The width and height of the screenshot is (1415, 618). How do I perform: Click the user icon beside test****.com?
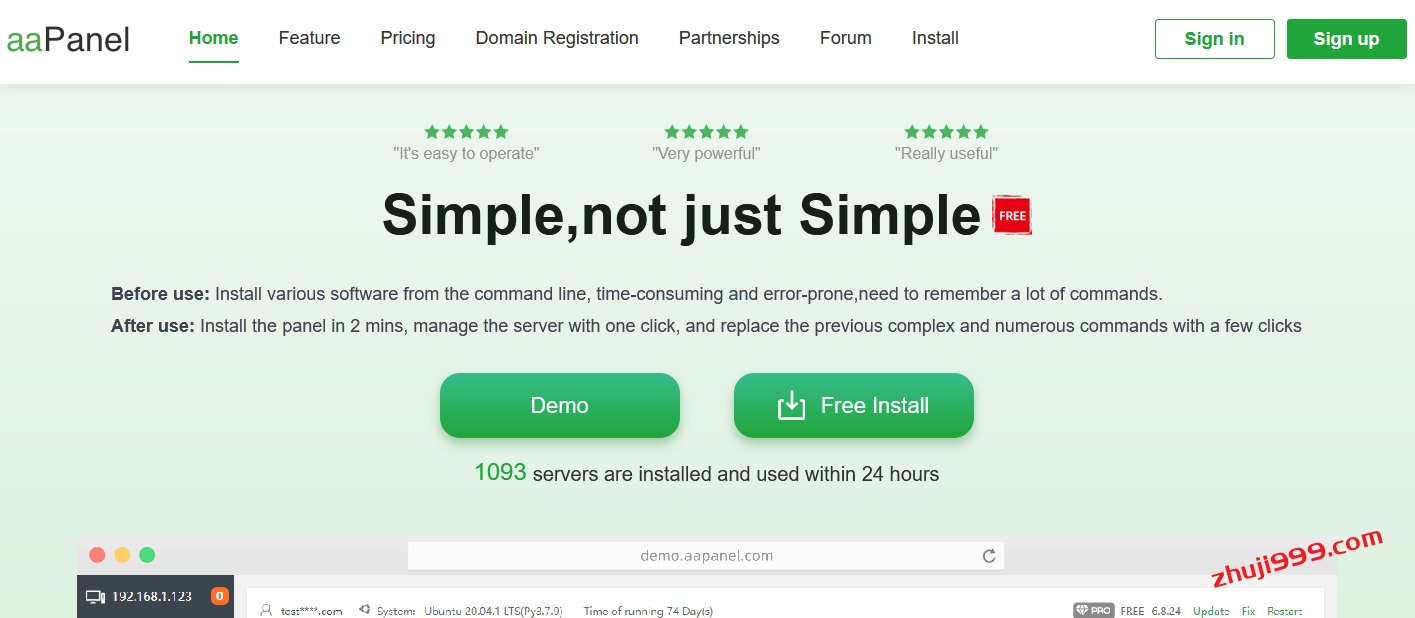coord(266,610)
